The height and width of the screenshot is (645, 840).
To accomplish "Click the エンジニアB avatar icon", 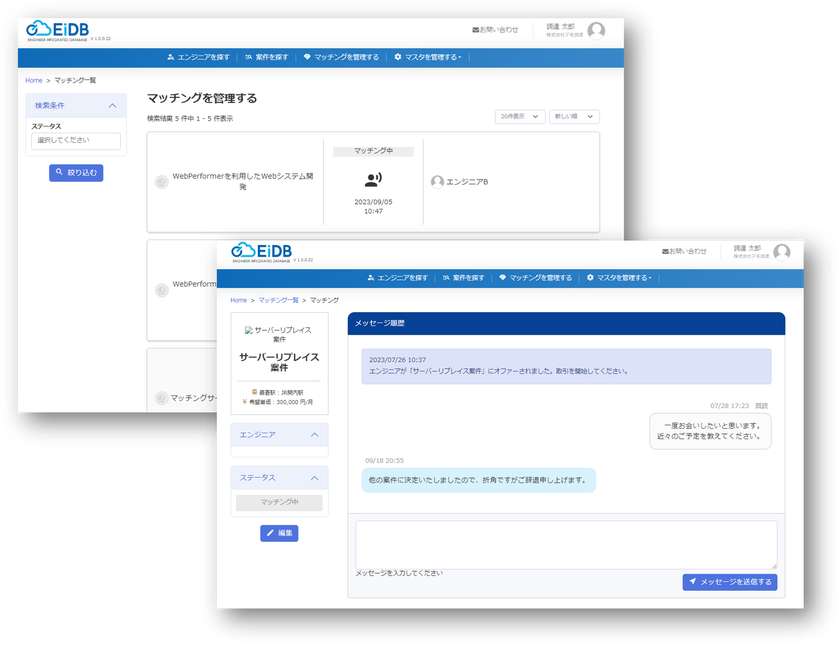I will click(437, 182).
